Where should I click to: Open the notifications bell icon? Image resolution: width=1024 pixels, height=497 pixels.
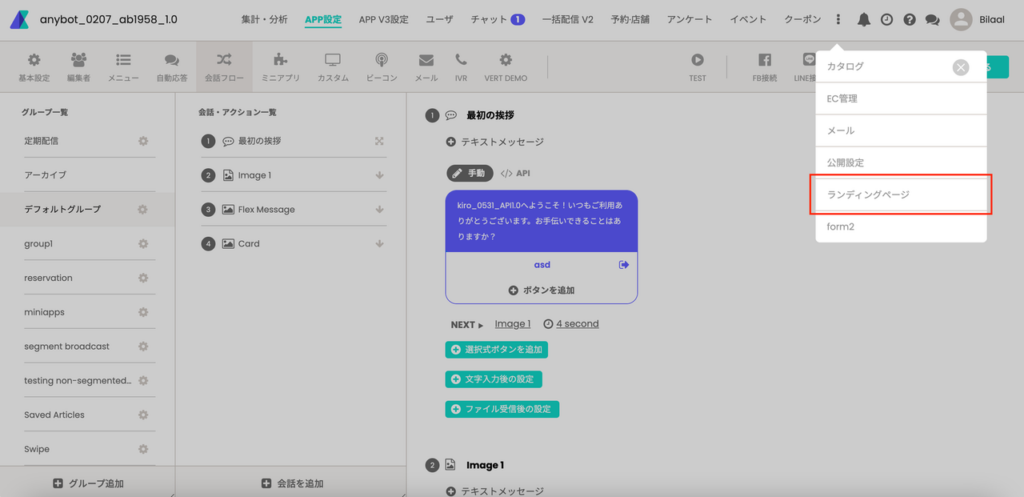pyautogui.click(x=864, y=19)
